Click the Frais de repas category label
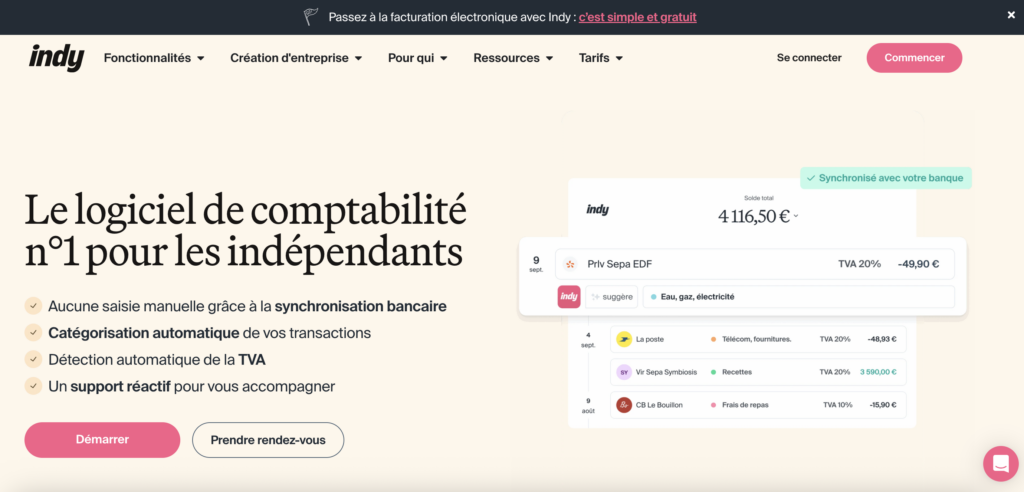The width and height of the screenshot is (1024, 492). [x=745, y=404]
